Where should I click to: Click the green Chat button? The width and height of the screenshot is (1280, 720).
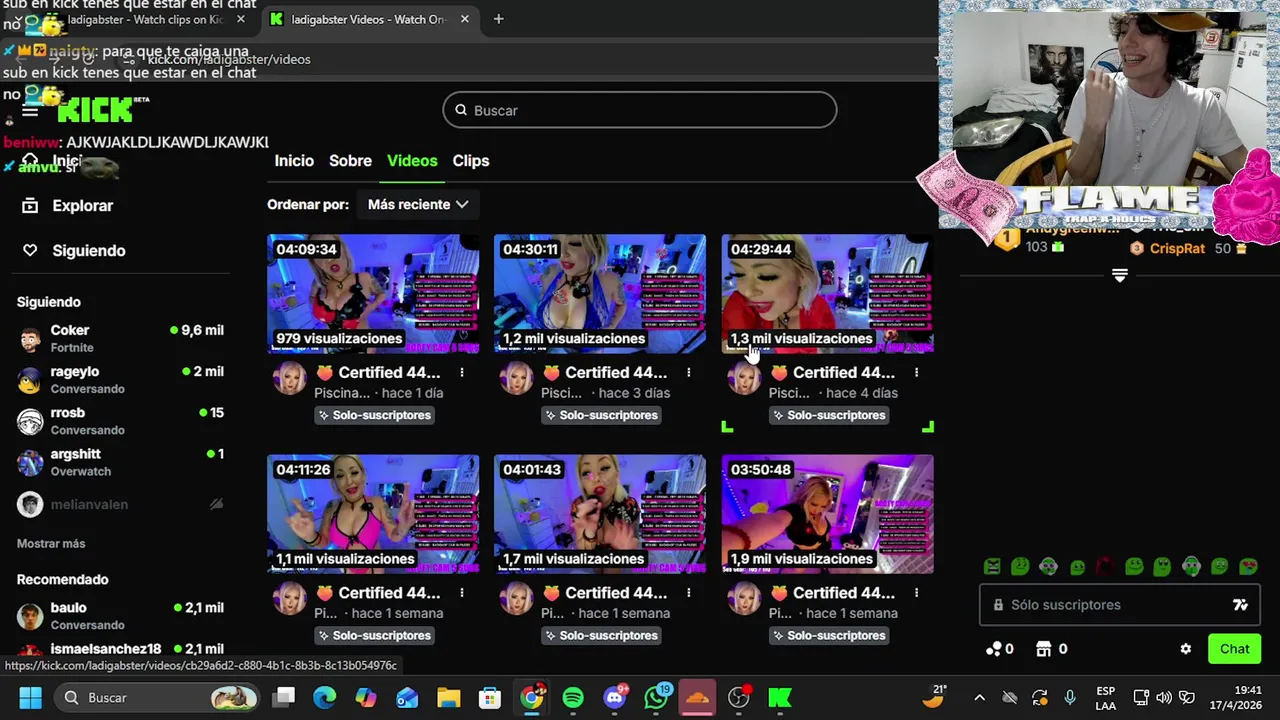tap(1234, 649)
